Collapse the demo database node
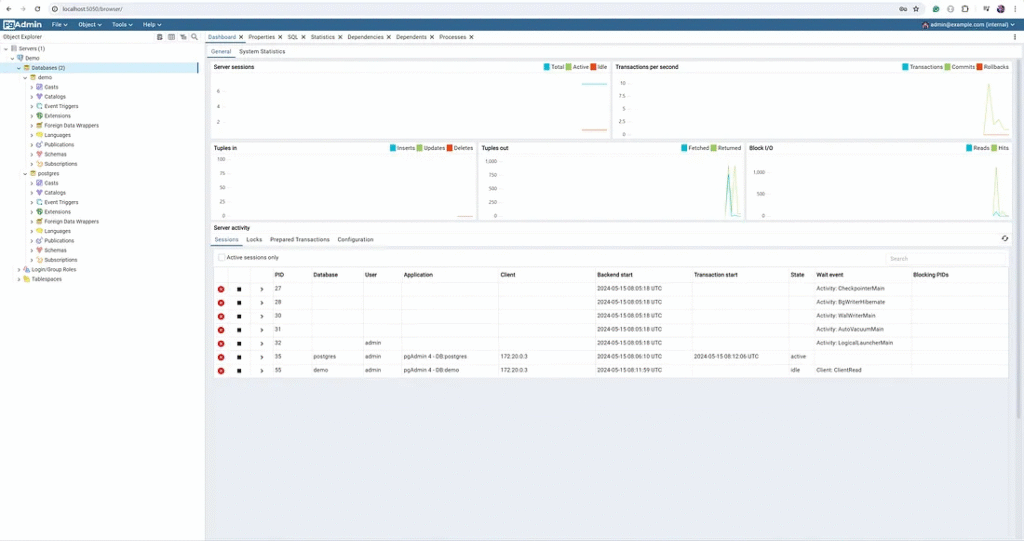Screen dimensions: 1024x541 (x=25, y=77)
